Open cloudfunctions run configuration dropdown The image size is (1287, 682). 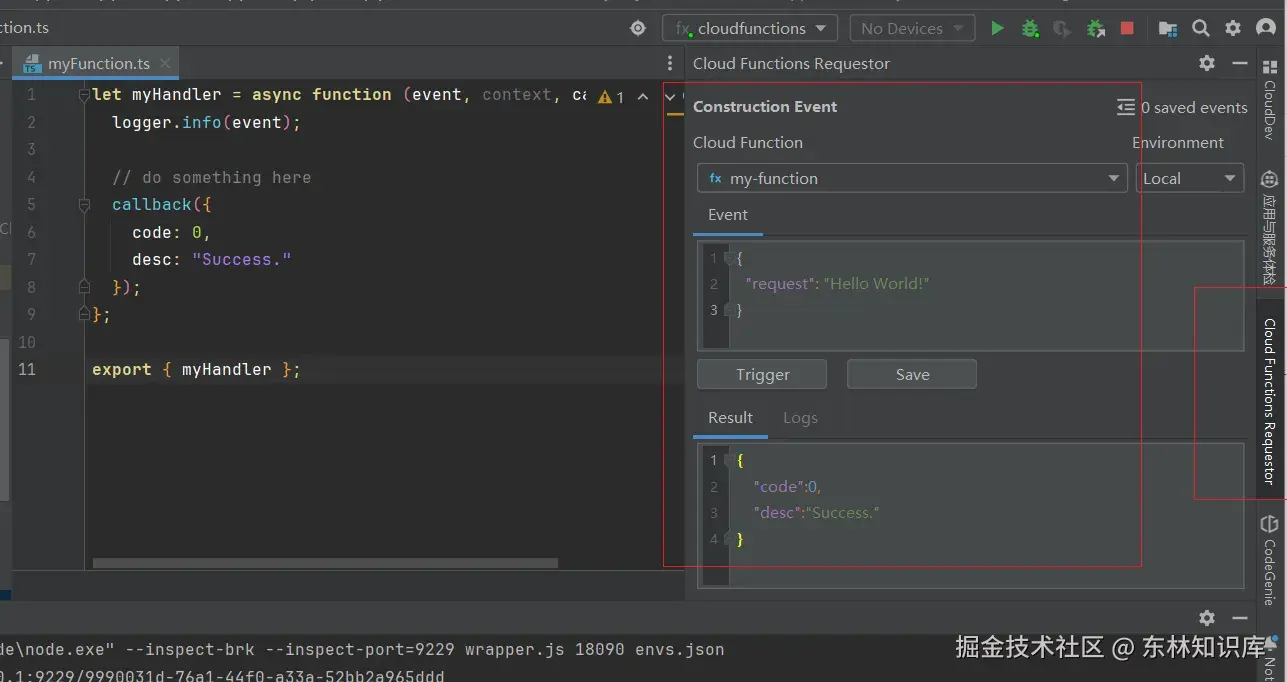750,29
